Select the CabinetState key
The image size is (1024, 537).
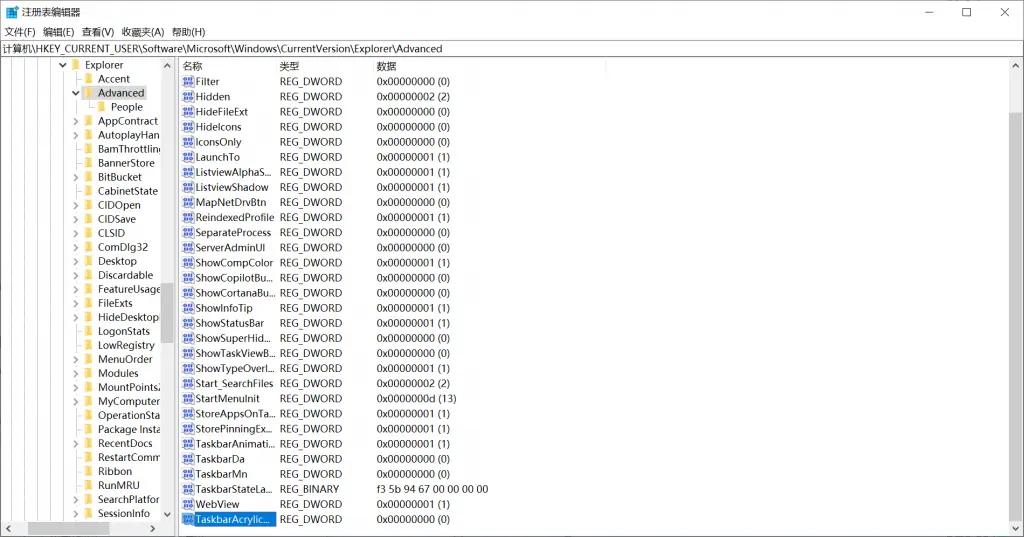click(x=127, y=191)
